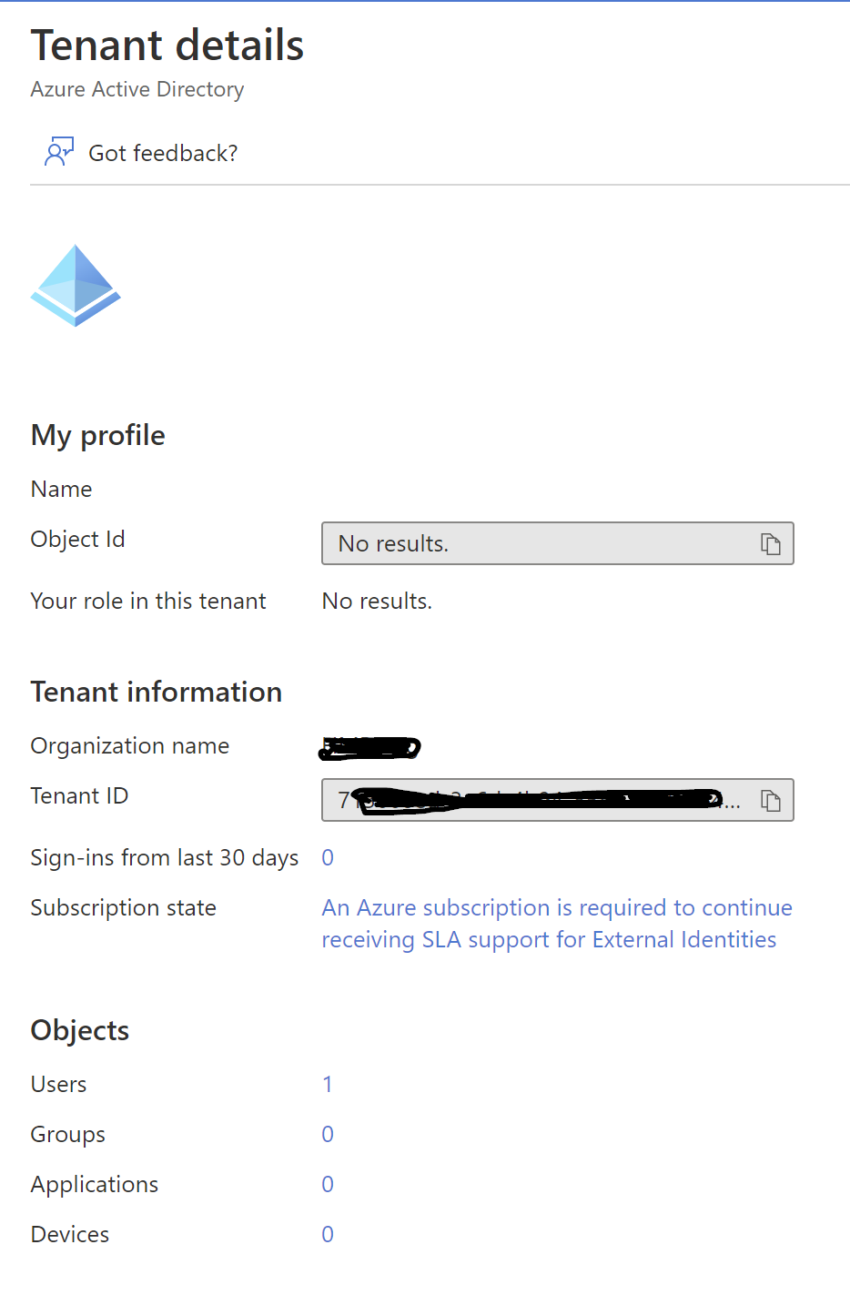Open the Groups count link
Viewport: 850px width, 1295px height.
(327, 1134)
